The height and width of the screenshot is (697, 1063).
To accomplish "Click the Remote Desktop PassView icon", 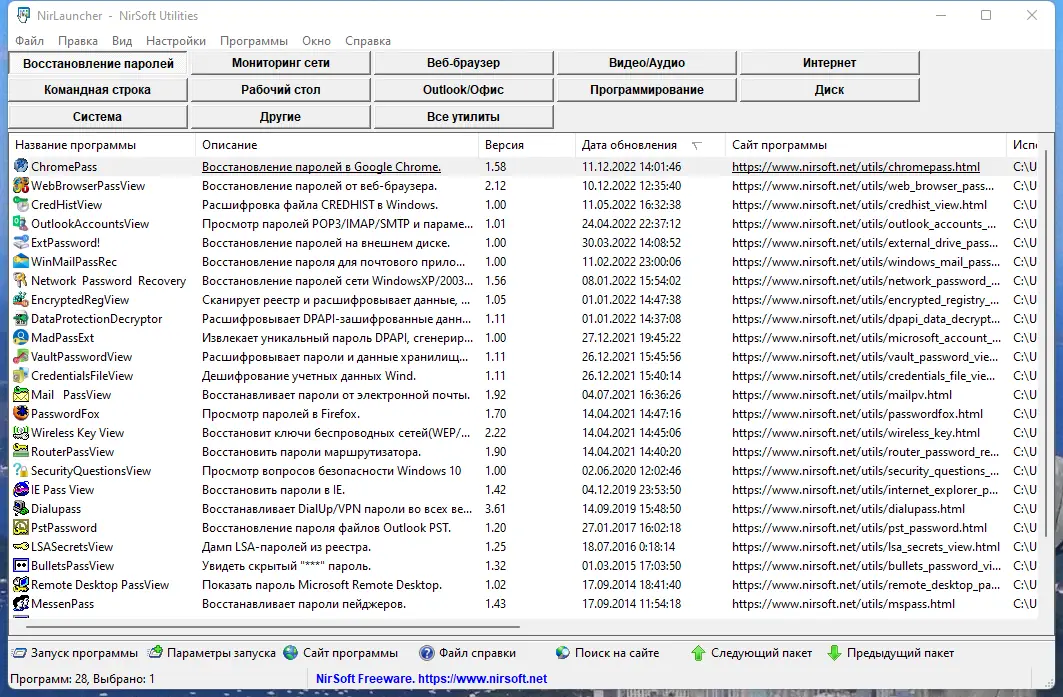I will (21, 584).
